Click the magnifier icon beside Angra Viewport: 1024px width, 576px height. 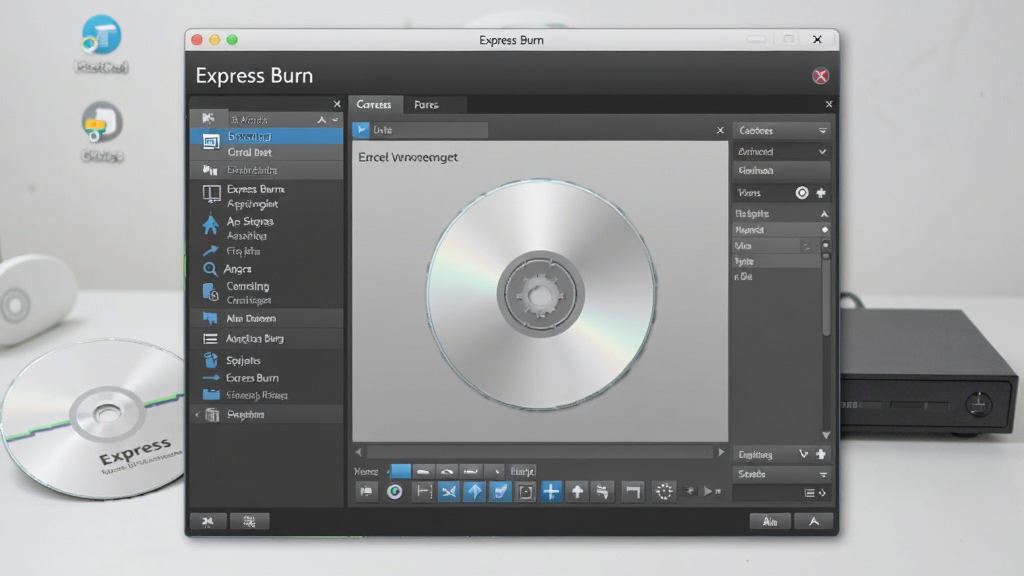click(x=210, y=269)
